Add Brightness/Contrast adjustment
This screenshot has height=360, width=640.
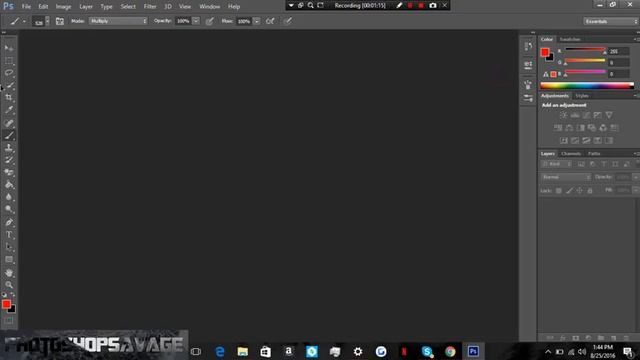pos(564,116)
